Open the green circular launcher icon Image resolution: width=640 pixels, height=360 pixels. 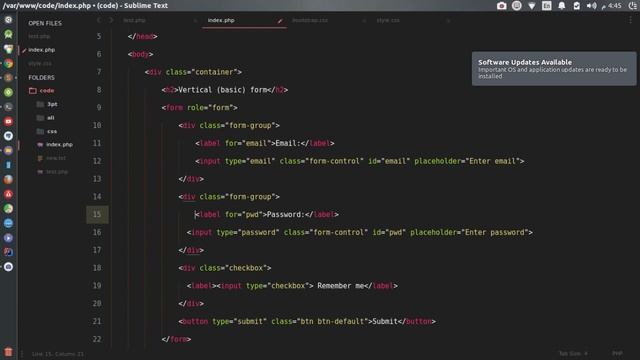point(8,92)
